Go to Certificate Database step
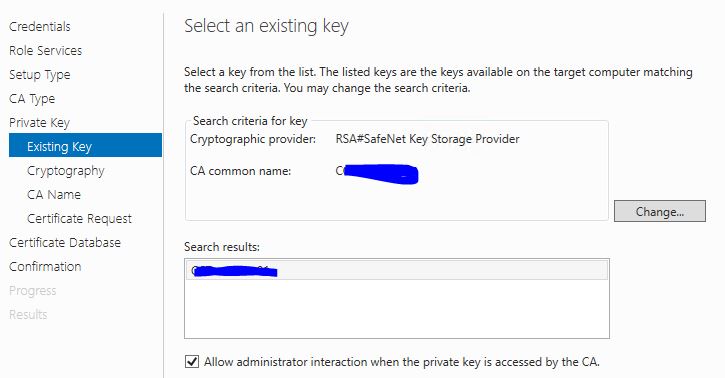Screen dimensions: 725x378 (x=65, y=243)
